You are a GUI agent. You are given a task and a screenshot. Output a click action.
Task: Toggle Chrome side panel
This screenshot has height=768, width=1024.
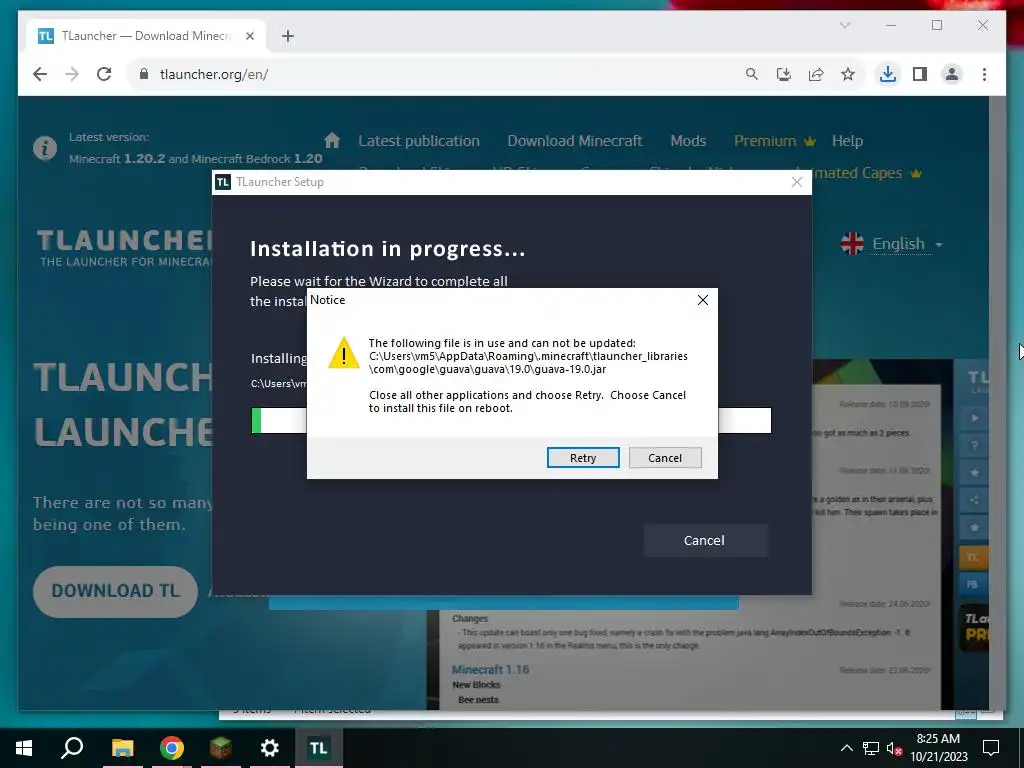(x=920, y=74)
